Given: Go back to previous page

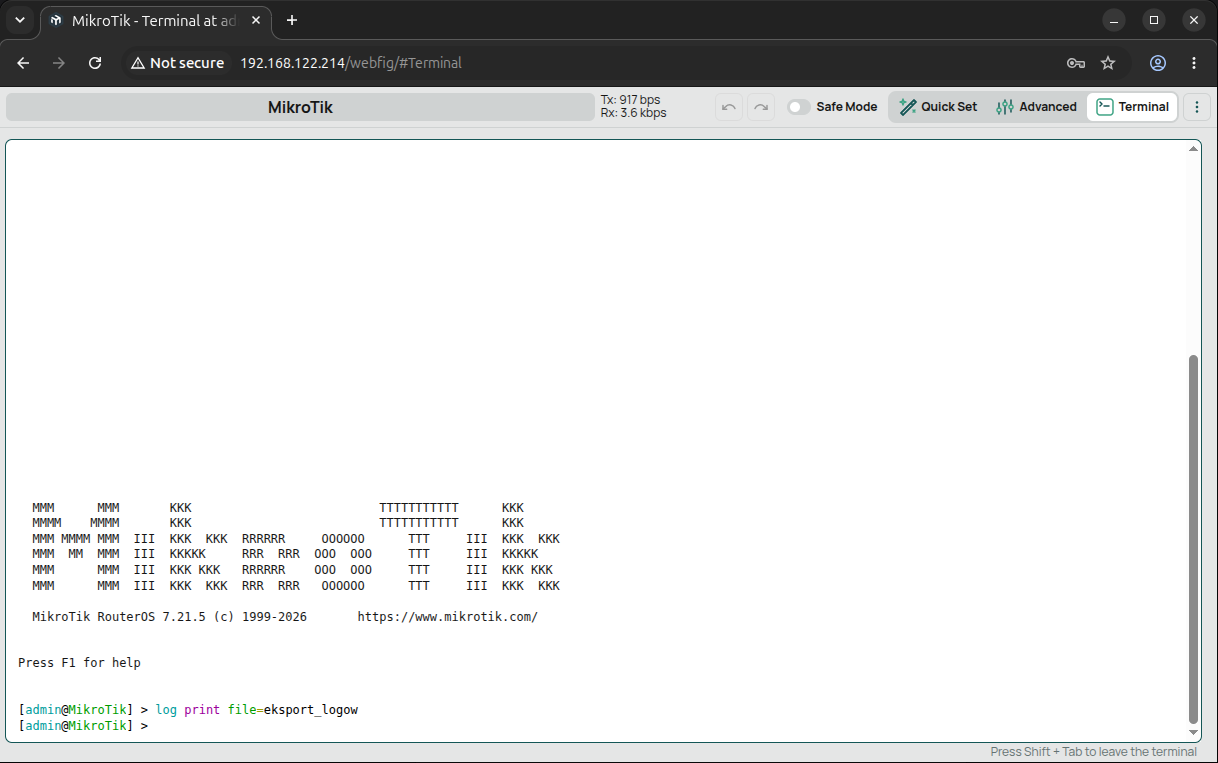Looking at the screenshot, I should (24, 63).
